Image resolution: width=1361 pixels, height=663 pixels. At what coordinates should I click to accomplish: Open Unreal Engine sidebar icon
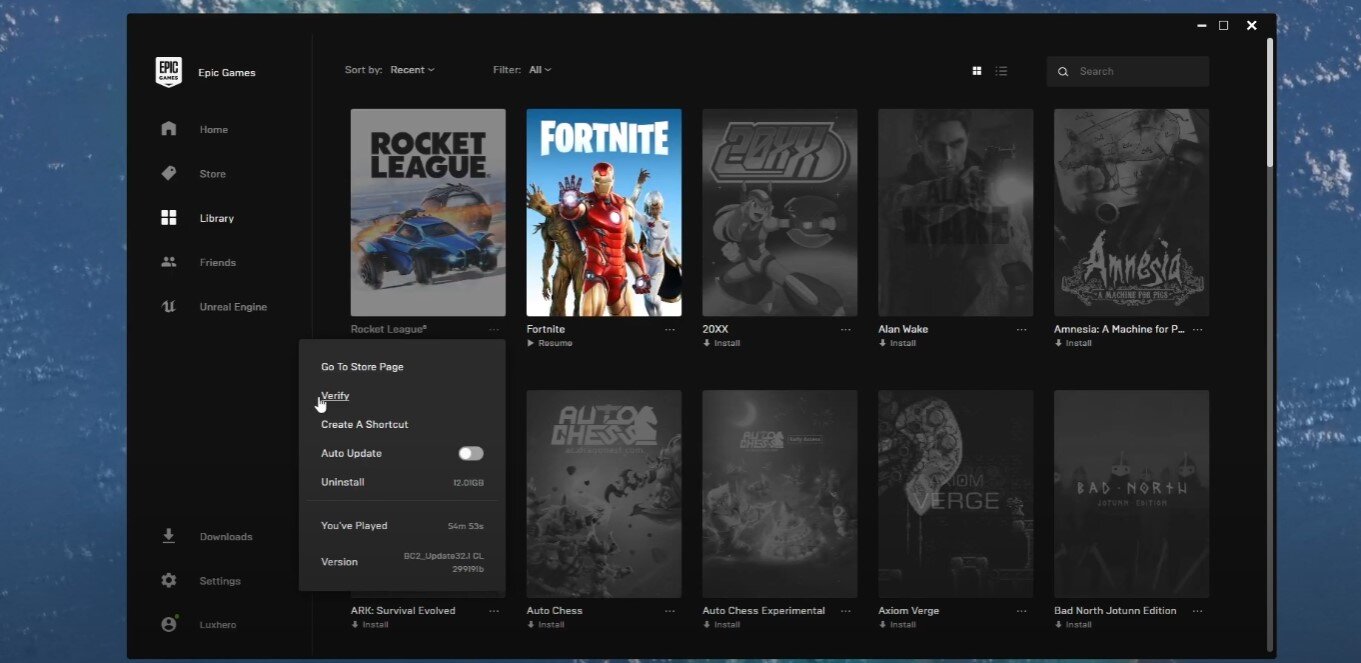[169, 307]
